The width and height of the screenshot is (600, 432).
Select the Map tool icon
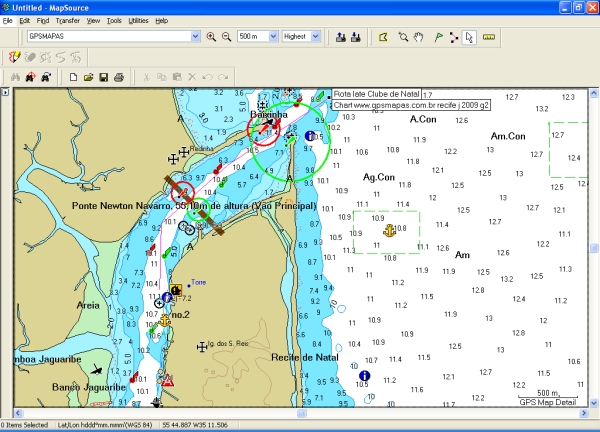pyautogui.click(x=382, y=37)
